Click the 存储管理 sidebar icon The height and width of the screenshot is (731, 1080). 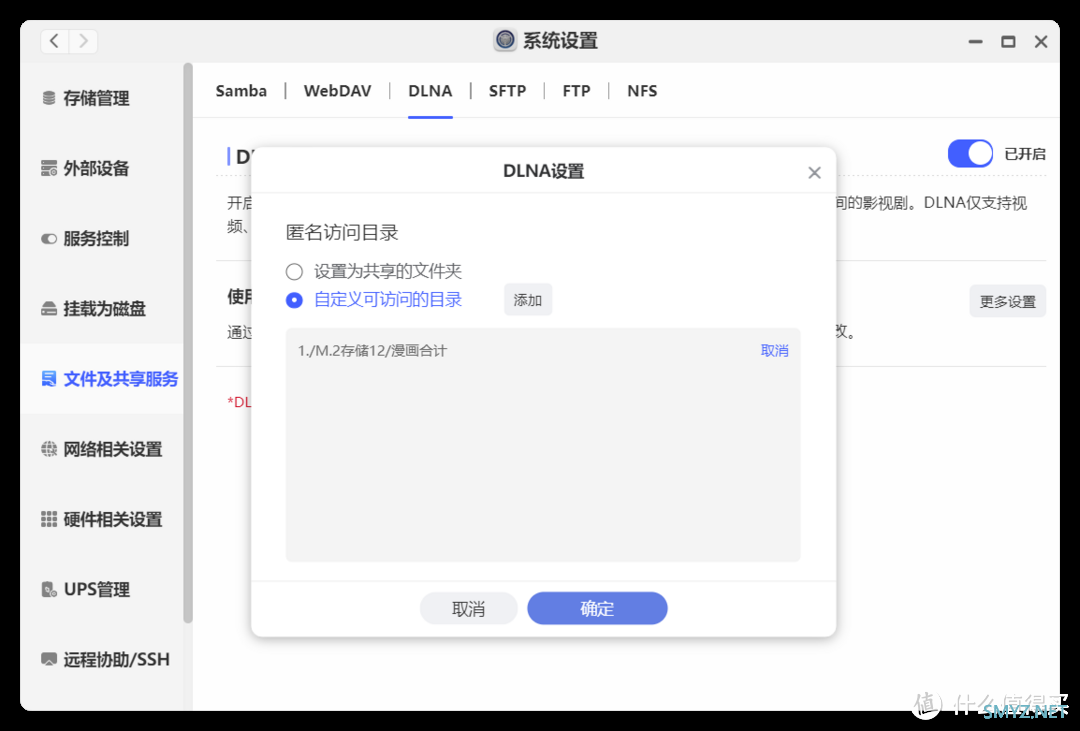point(49,99)
